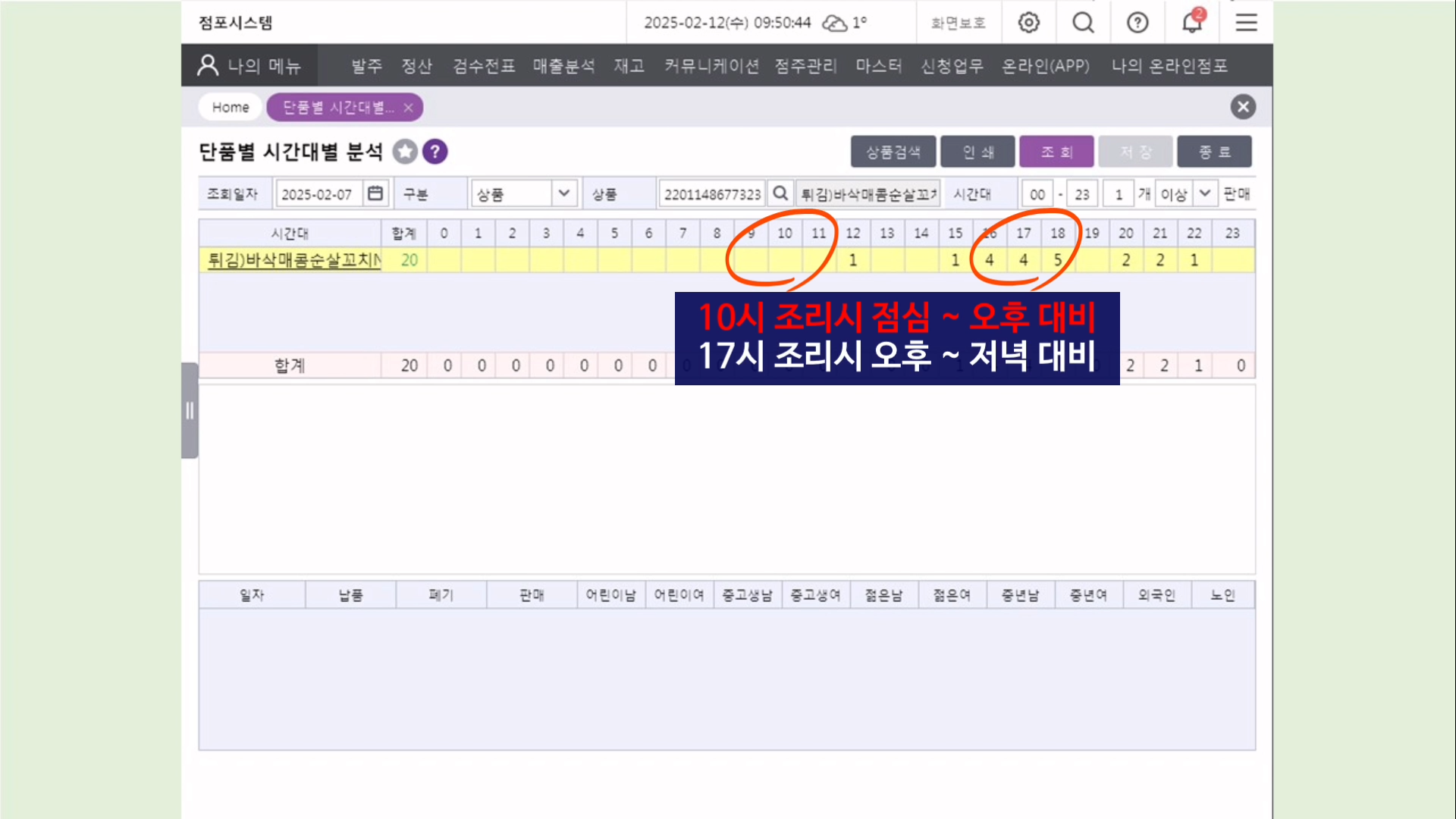Open the notification bell

coord(1192,23)
